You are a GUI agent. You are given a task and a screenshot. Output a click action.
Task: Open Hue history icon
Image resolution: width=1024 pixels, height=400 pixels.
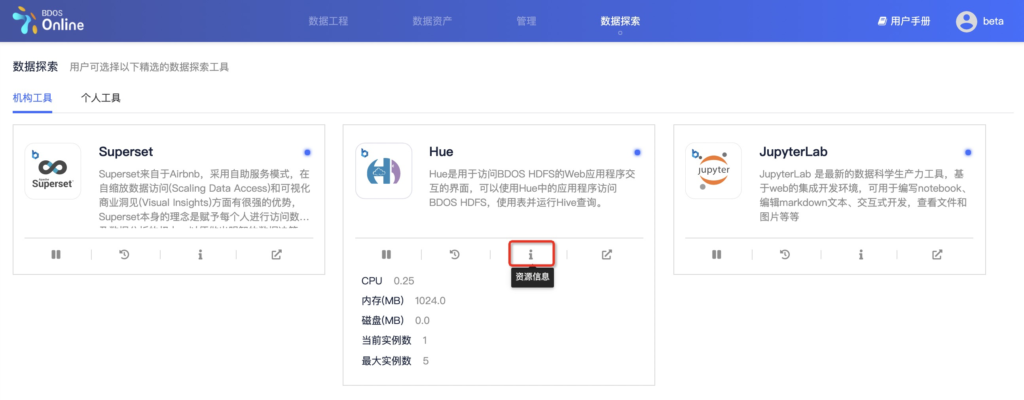click(x=455, y=254)
